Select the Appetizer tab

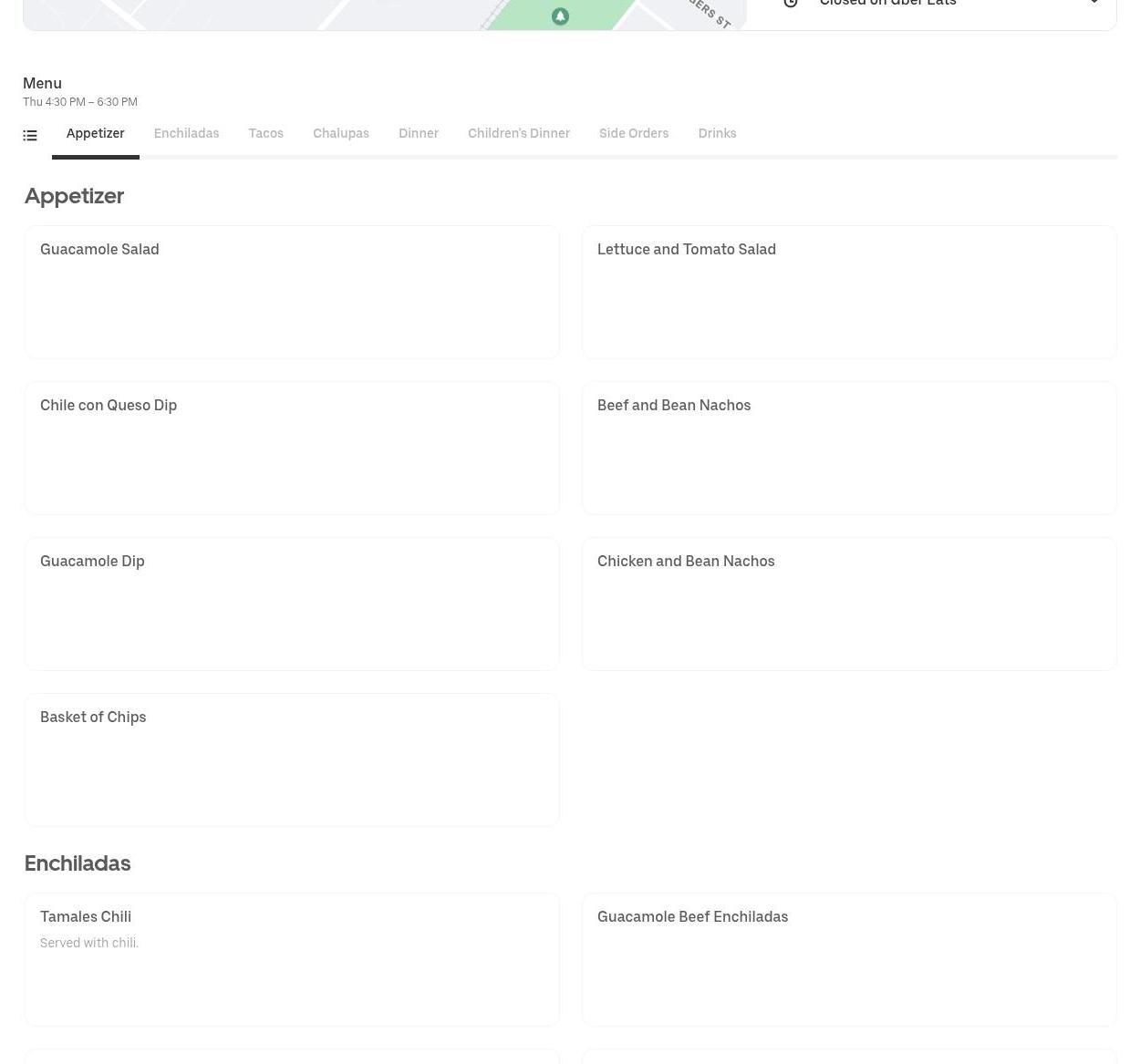point(95,134)
